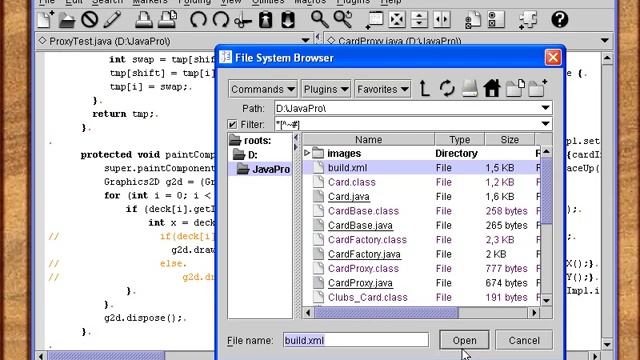640x360 pixels.
Task: Click the Undo arrow icon
Action: 198,20
